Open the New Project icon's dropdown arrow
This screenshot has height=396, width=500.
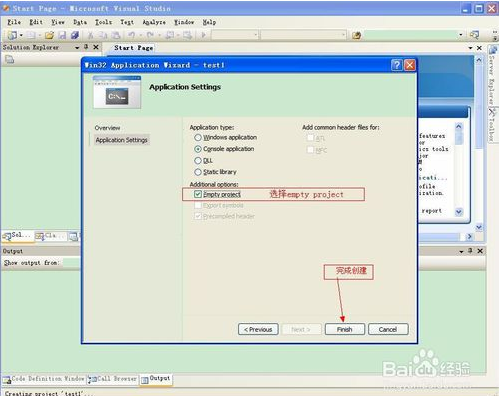[x=21, y=35]
